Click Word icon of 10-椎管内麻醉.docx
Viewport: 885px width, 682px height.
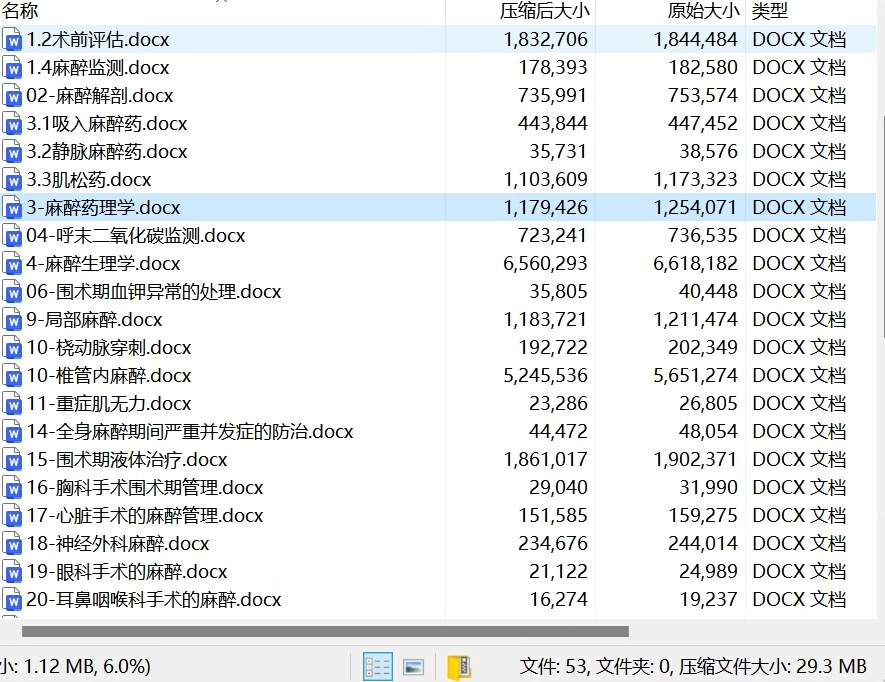pyautogui.click(x=12, y=375)
